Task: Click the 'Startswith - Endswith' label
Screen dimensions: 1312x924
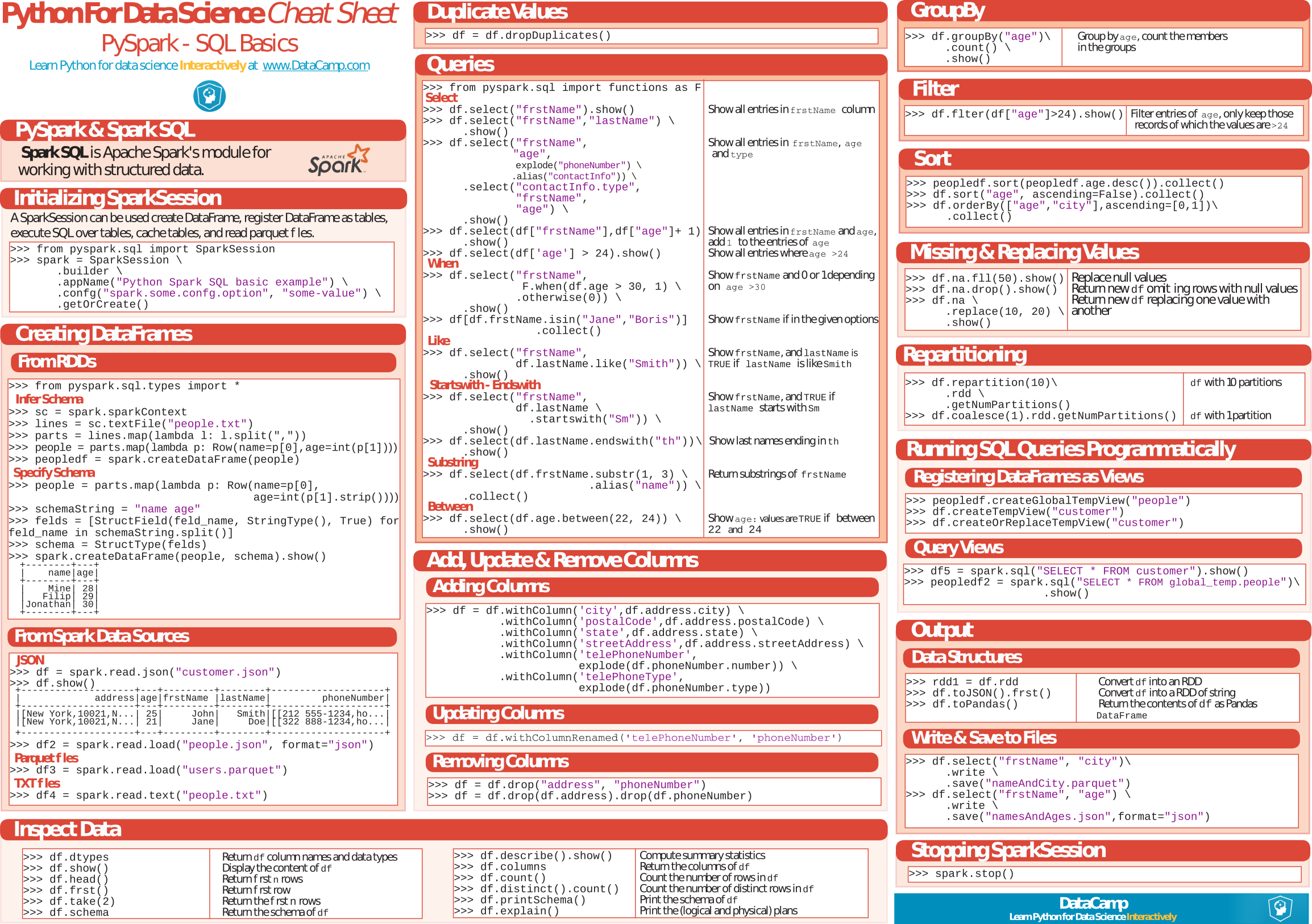Action: pos(484,385)
